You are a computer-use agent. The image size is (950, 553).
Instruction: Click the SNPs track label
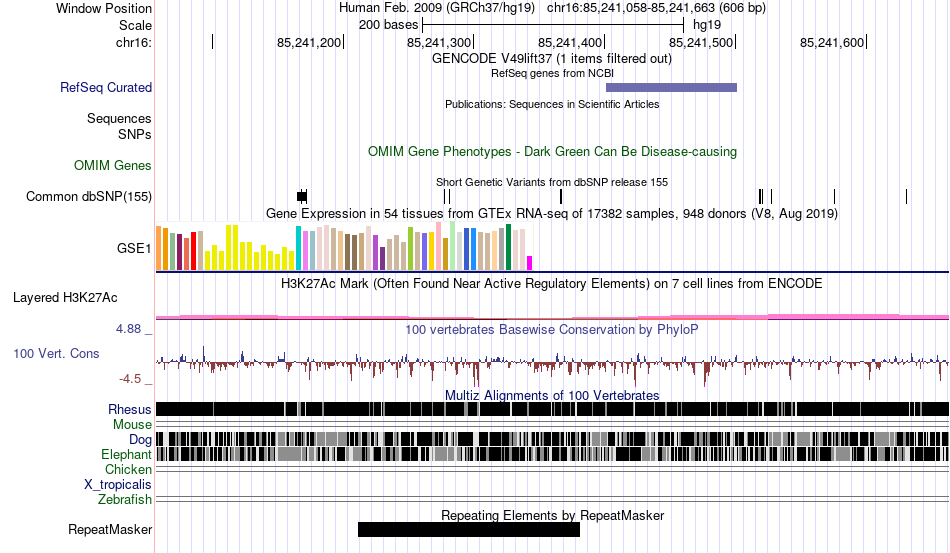135,134
